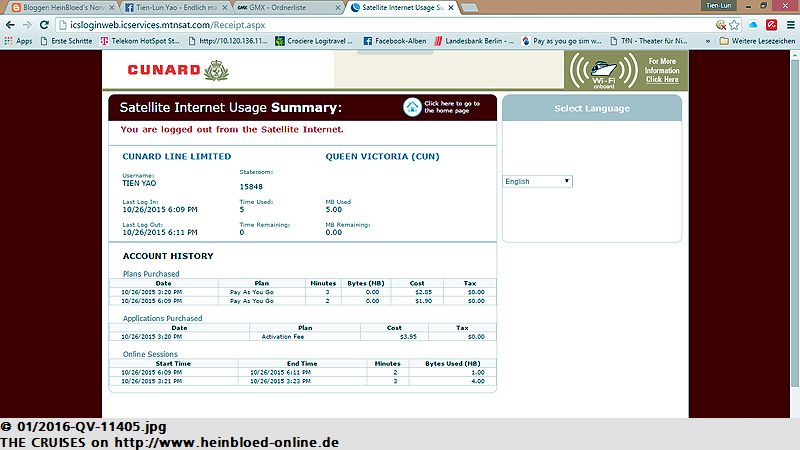Open a new tab button
The height and width of the screenshot is (450, 800).
[469, 8]
